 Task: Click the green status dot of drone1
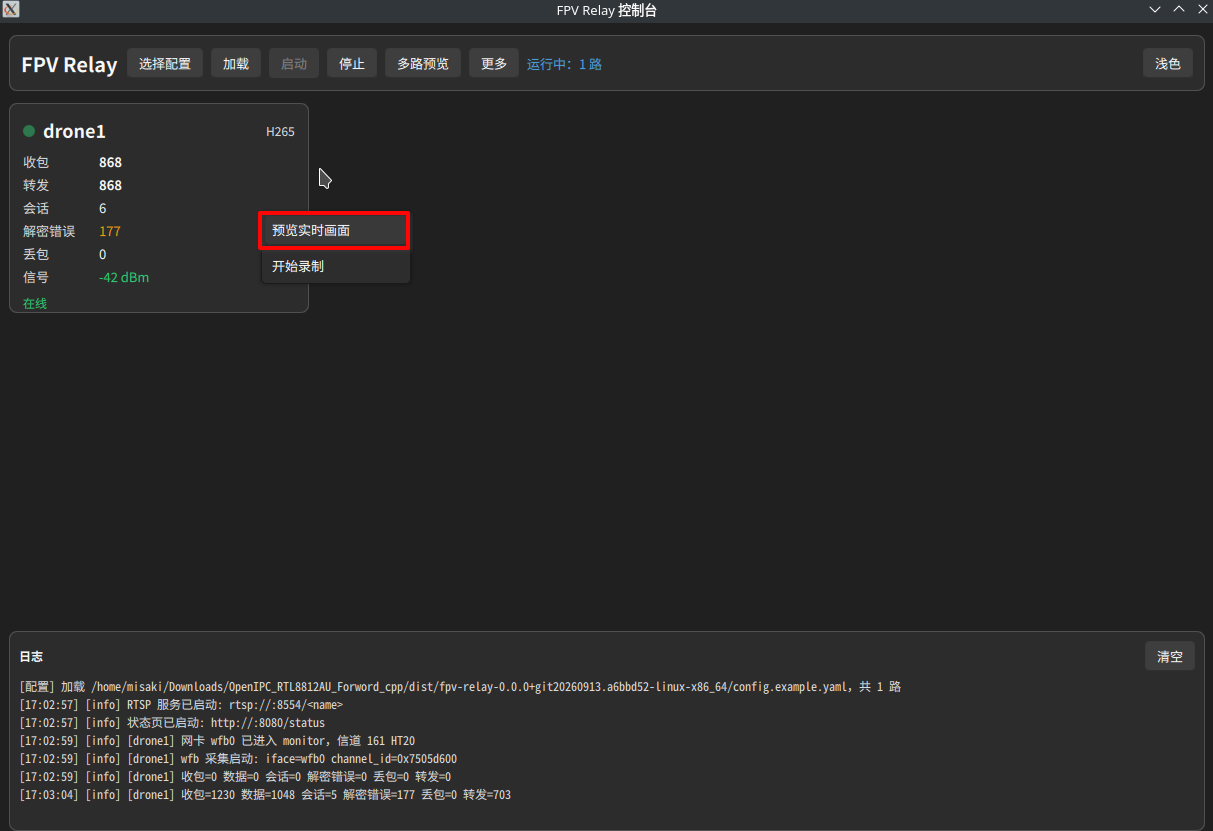tap(29, 131)
